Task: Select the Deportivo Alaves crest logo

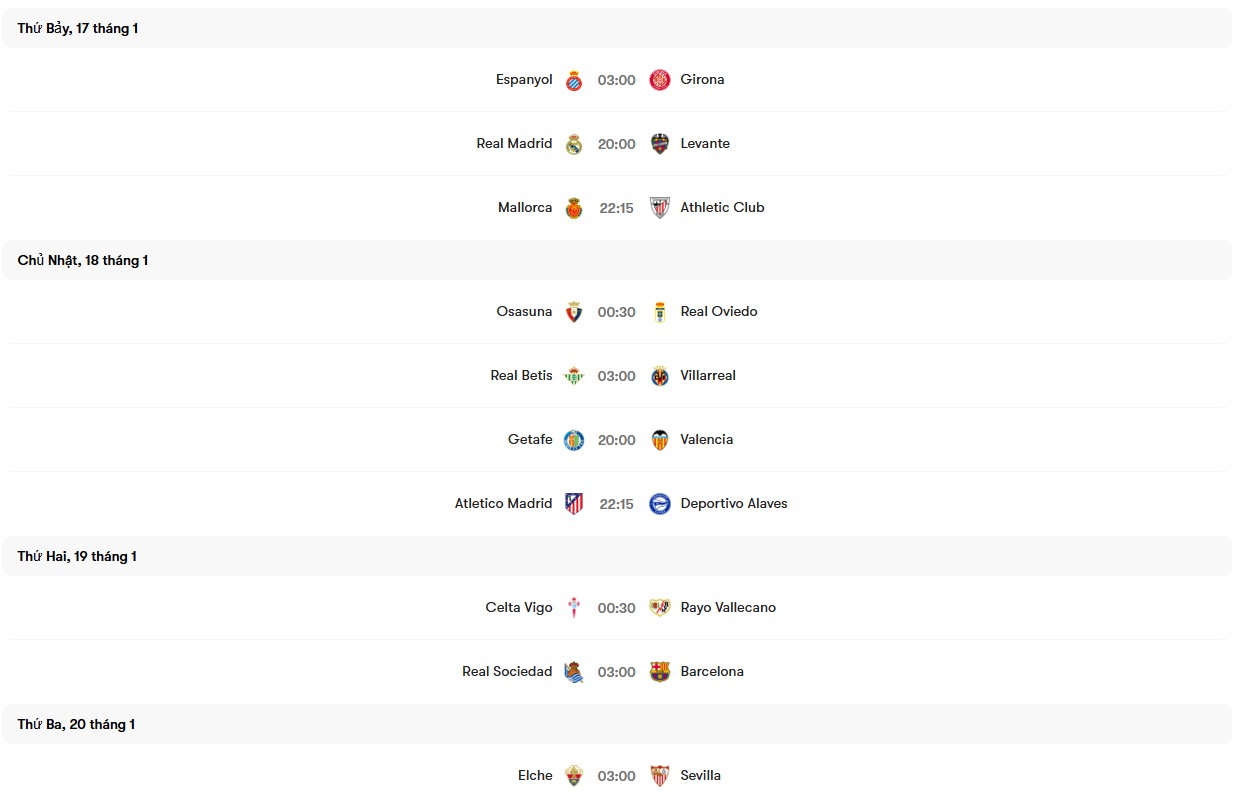Action: coord(660,503)
